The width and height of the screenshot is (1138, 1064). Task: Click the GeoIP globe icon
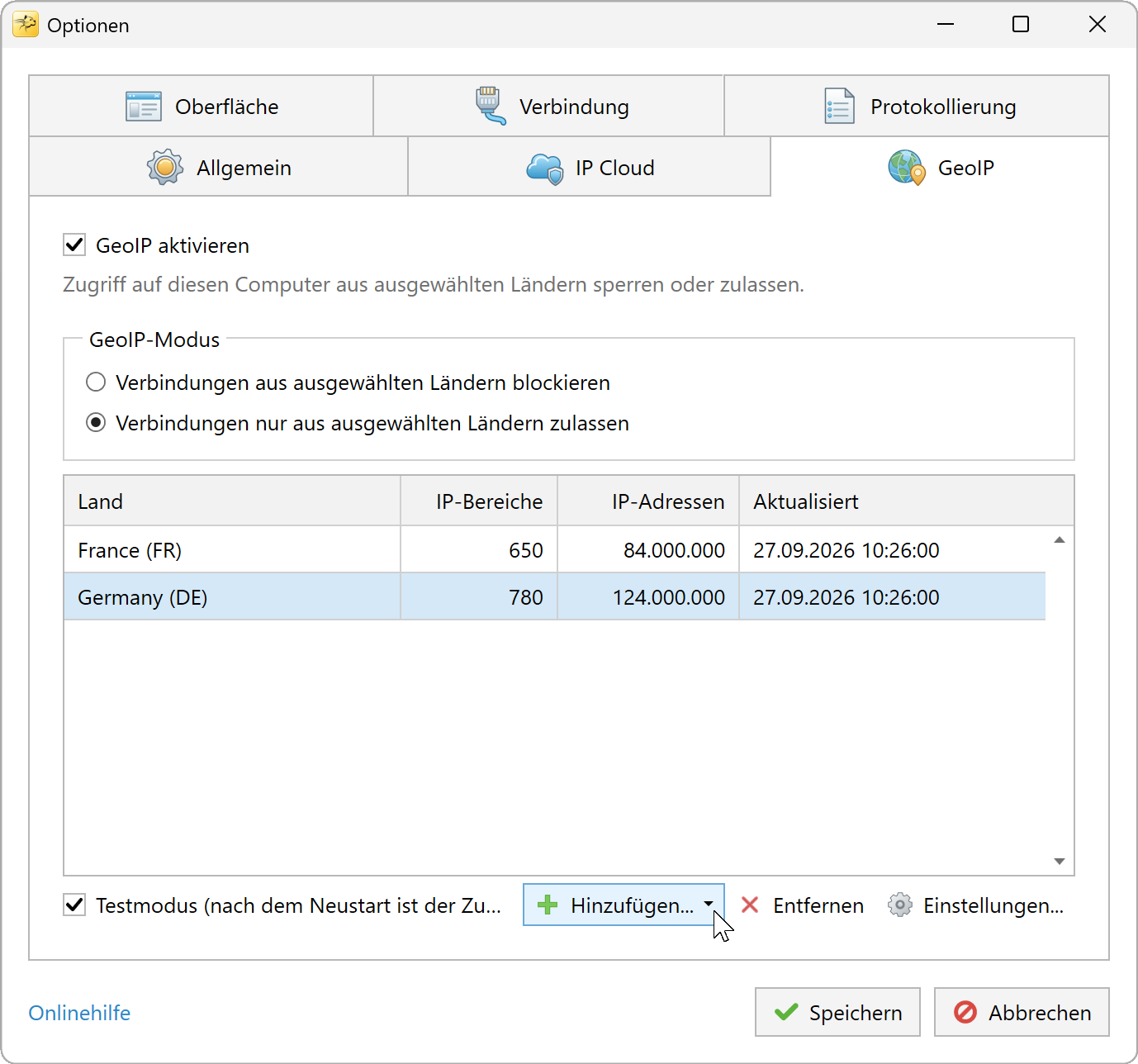(907, 168)
